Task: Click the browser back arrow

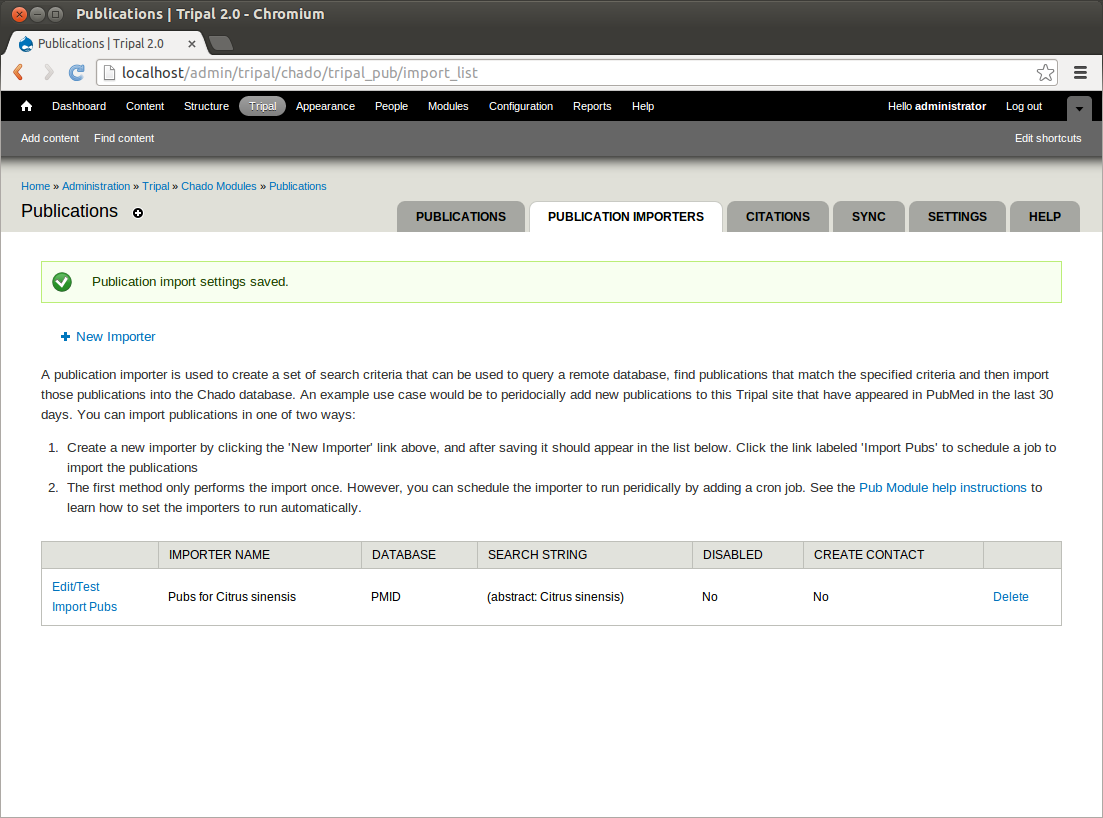Action: point(19,72)
